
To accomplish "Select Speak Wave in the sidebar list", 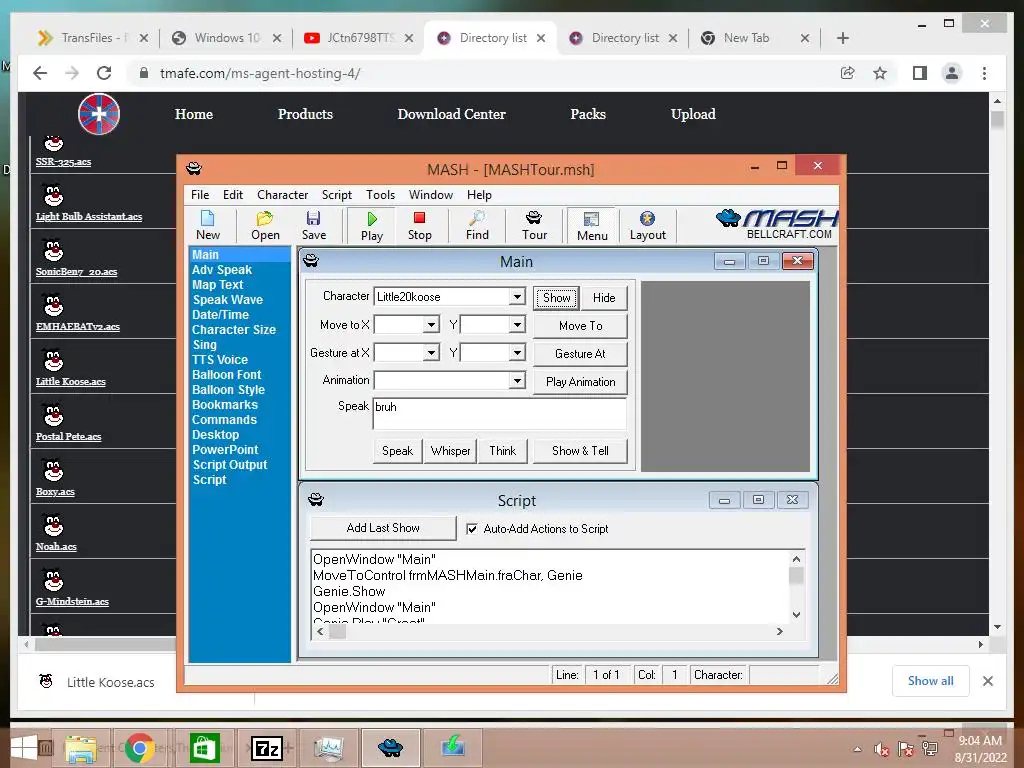I will click(228, 300).
